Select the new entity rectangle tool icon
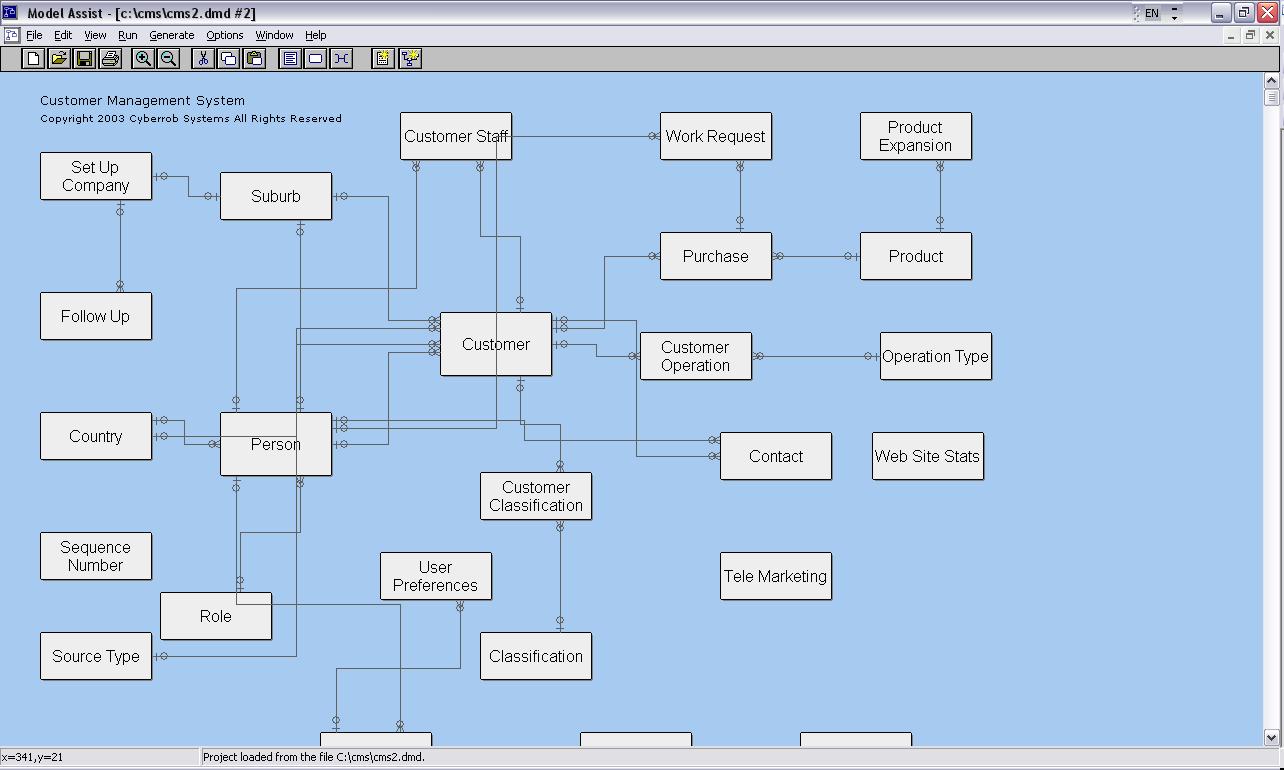 (315, 59)
